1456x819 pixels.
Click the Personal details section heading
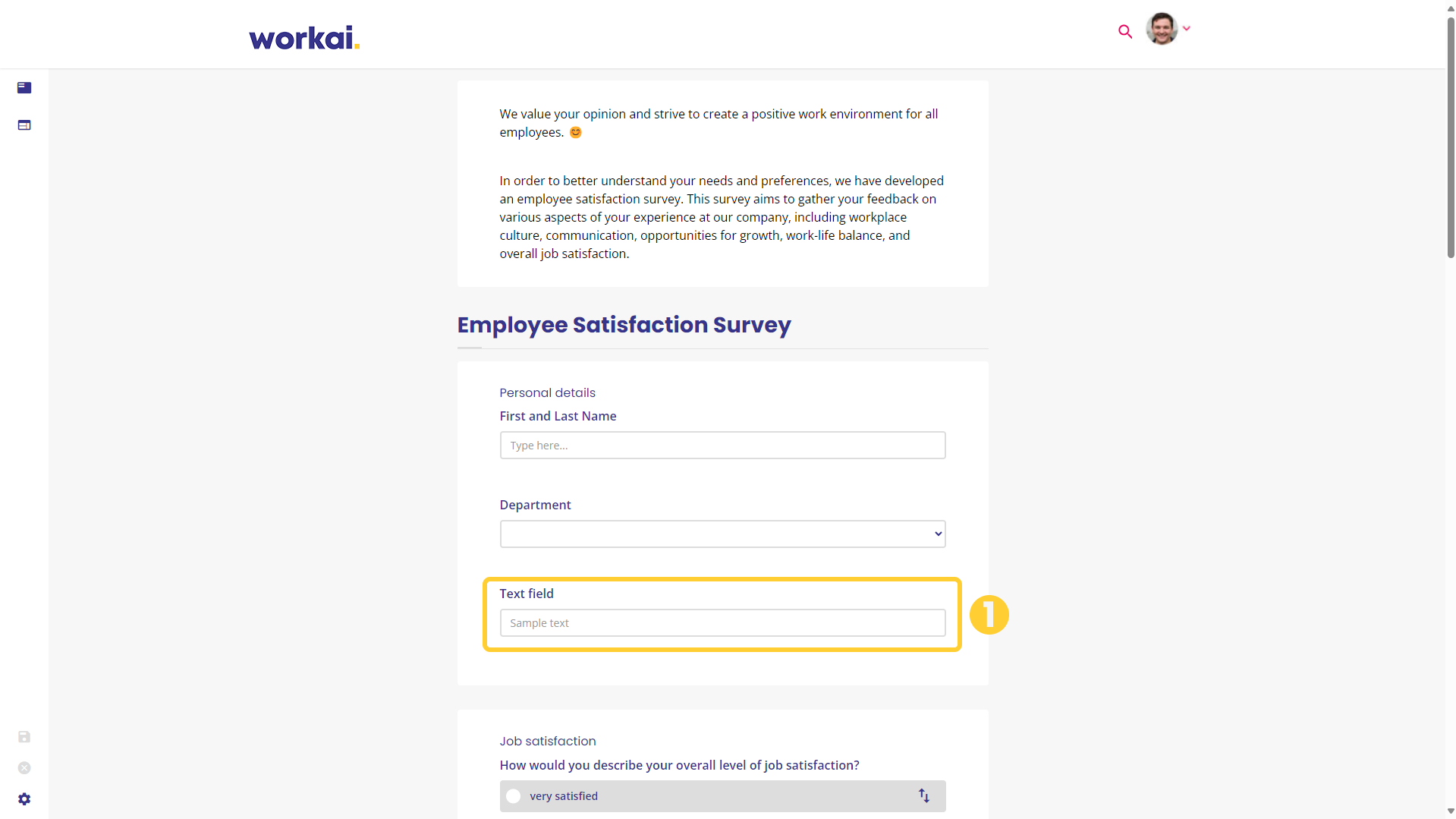coord(547,392)
